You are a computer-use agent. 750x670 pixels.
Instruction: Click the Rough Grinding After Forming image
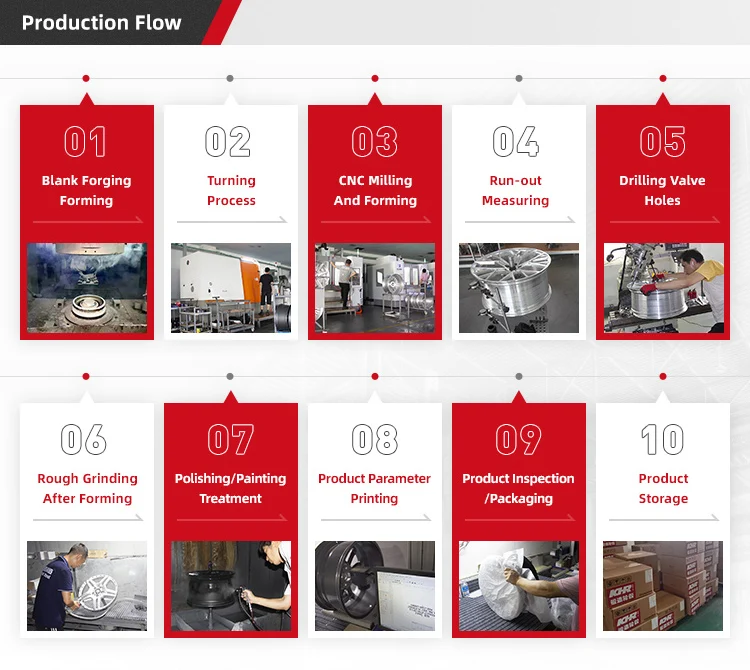[x=87, y=586]
